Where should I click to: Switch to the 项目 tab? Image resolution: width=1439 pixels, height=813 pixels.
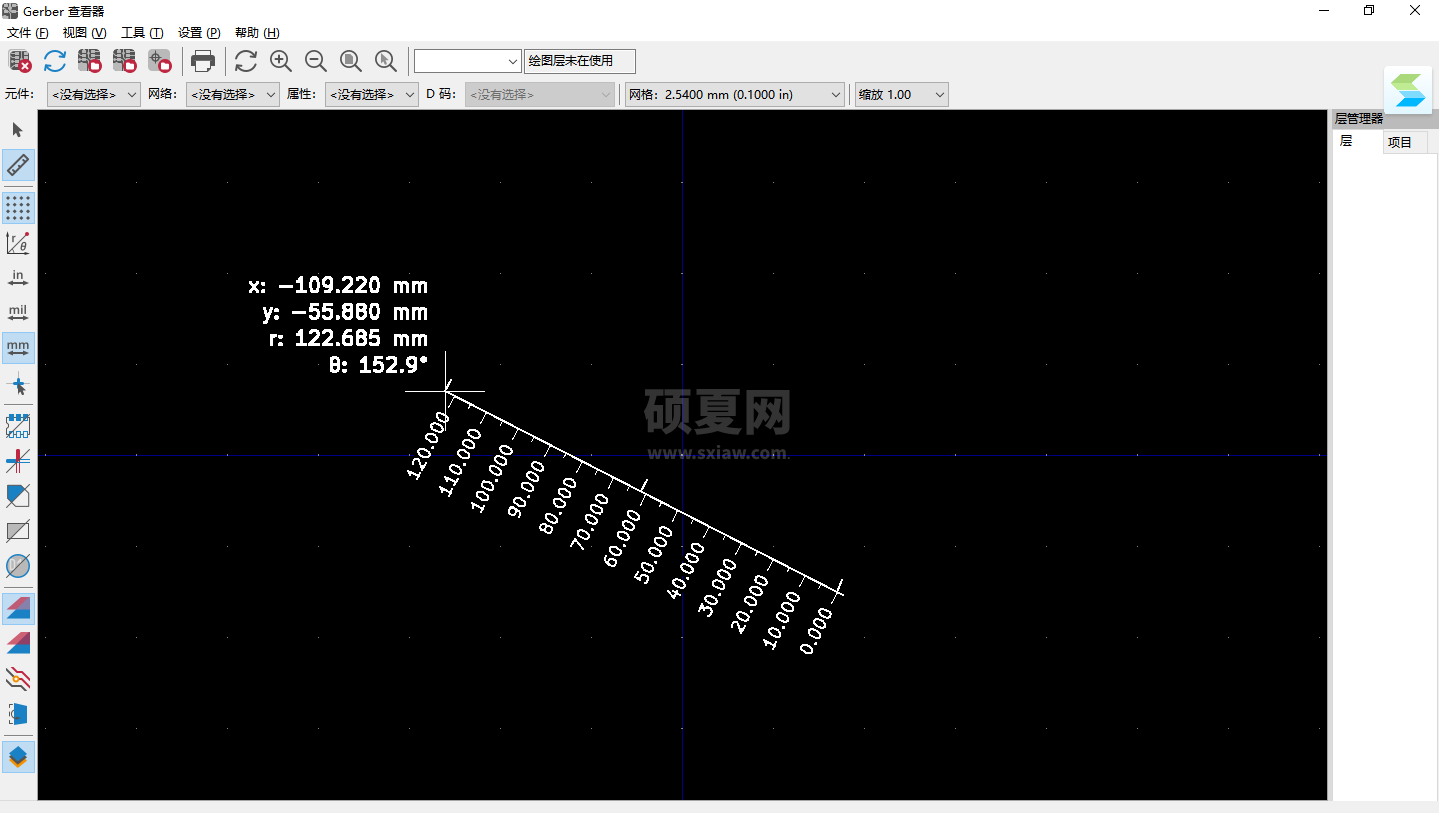1405,142
